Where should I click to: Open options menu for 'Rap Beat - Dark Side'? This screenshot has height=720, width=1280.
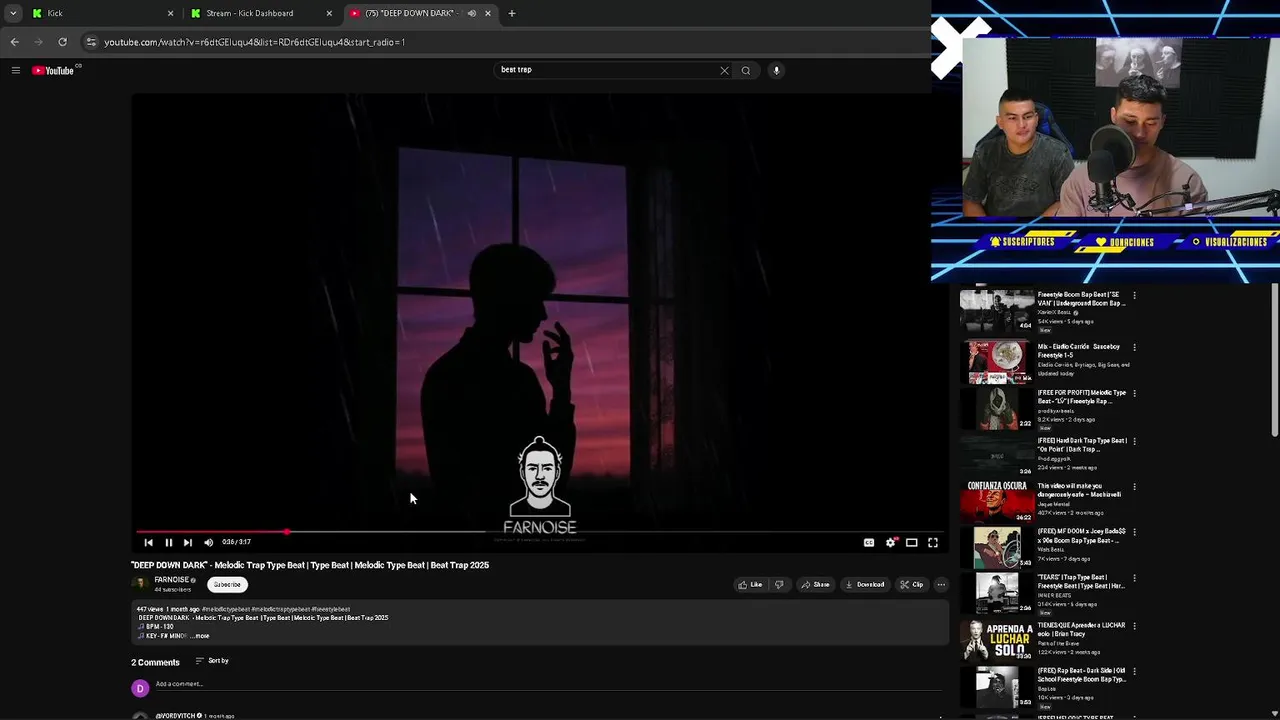point(1134,672)
